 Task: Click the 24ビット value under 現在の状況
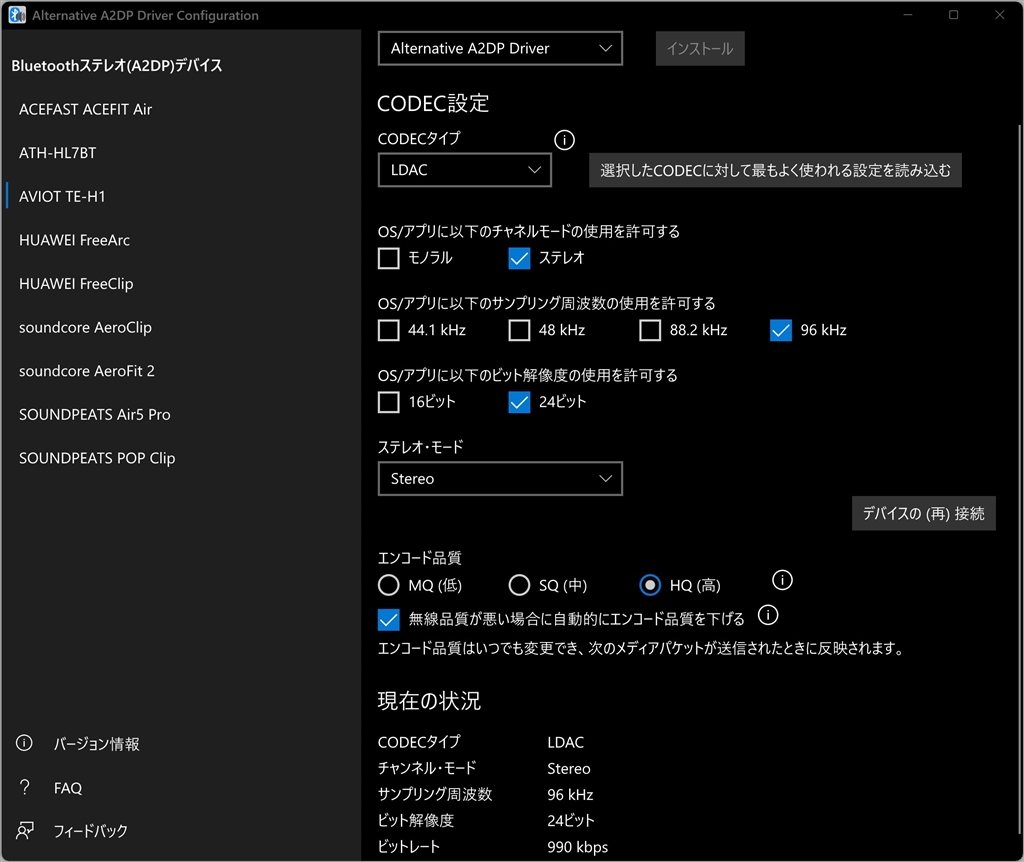(x=571, y=821)
